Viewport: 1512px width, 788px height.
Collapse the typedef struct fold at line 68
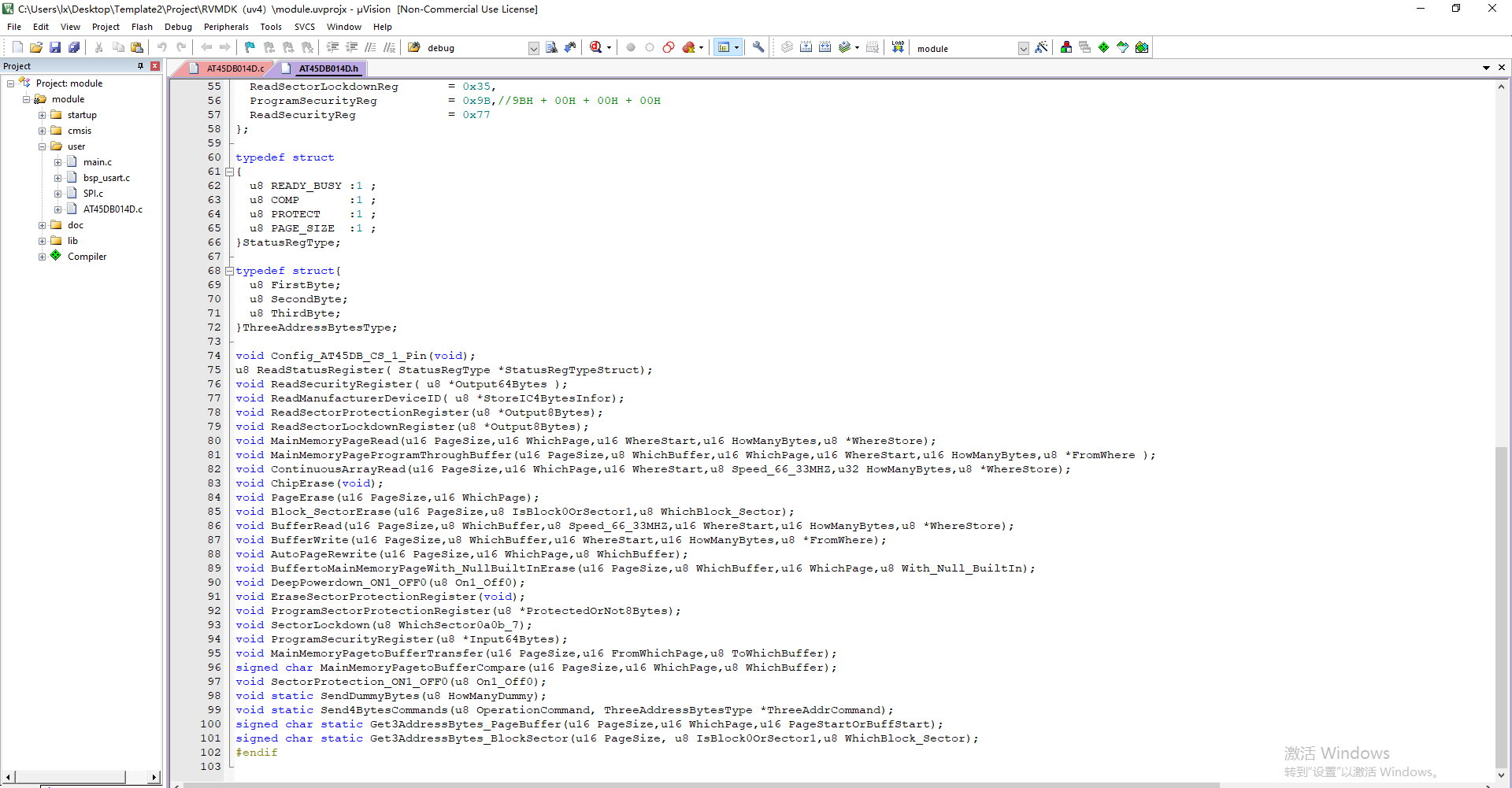tap(229, 271)
